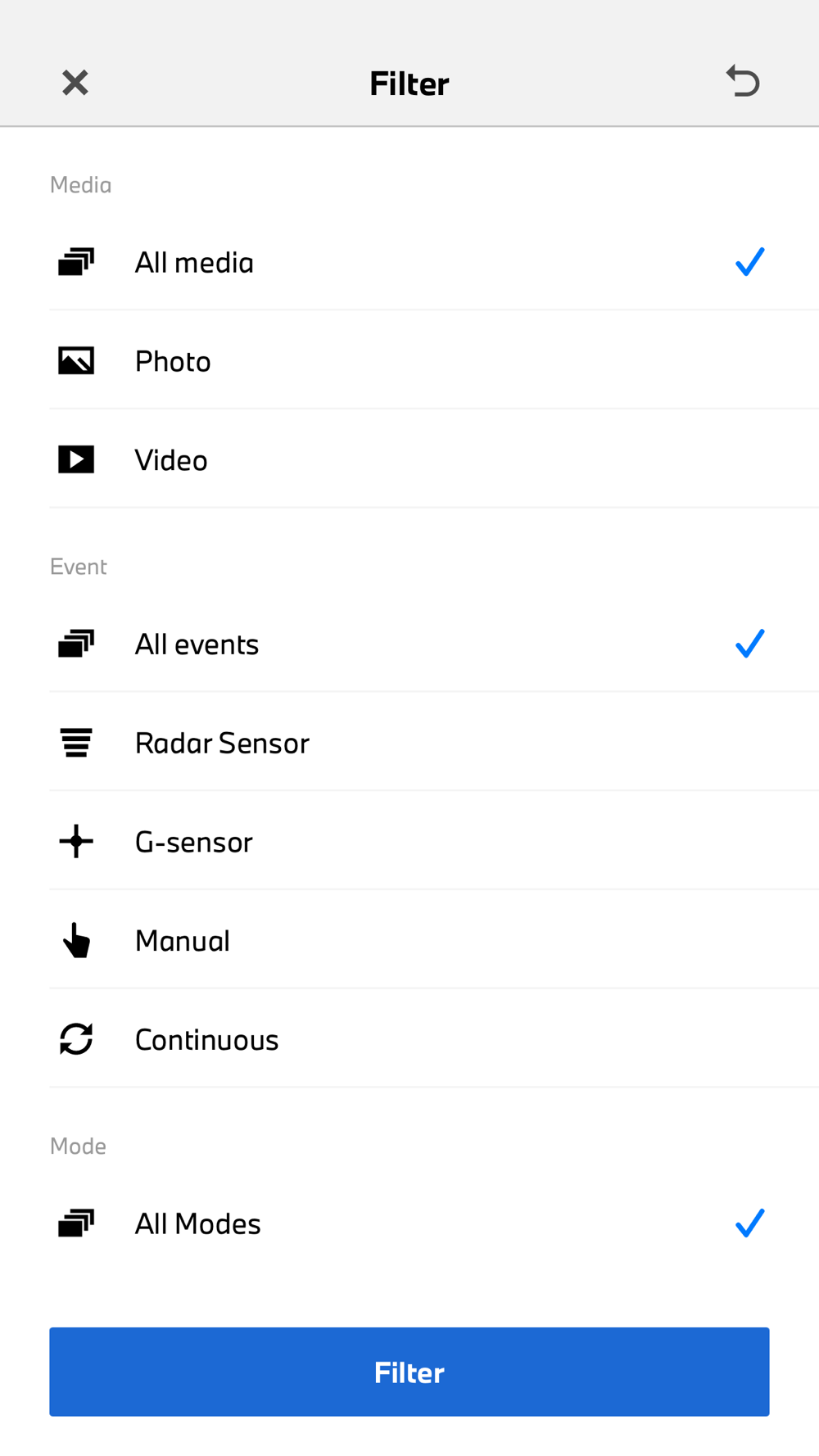Select the Continuous event text label
Image resolution: width=819 pixels, height=1456 pixels.
click(206, 1040)
